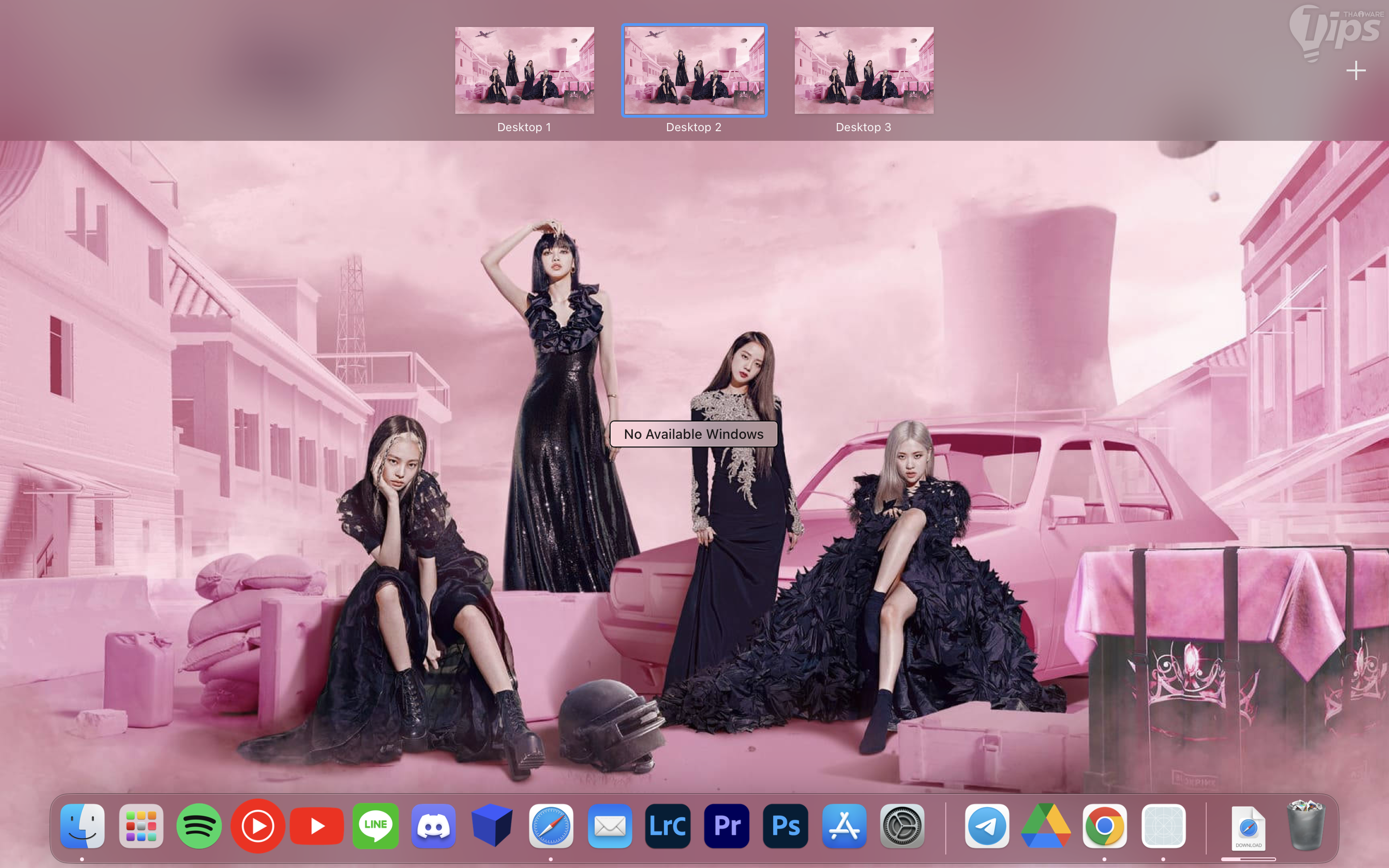Open Finder from the dock

pos(82,826)
